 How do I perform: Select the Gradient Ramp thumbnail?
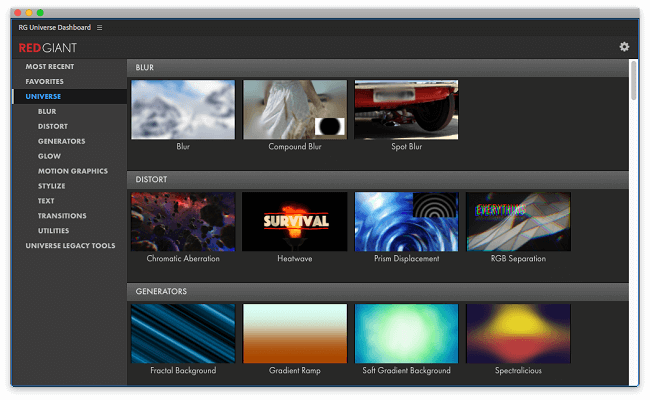coord(295,334)
